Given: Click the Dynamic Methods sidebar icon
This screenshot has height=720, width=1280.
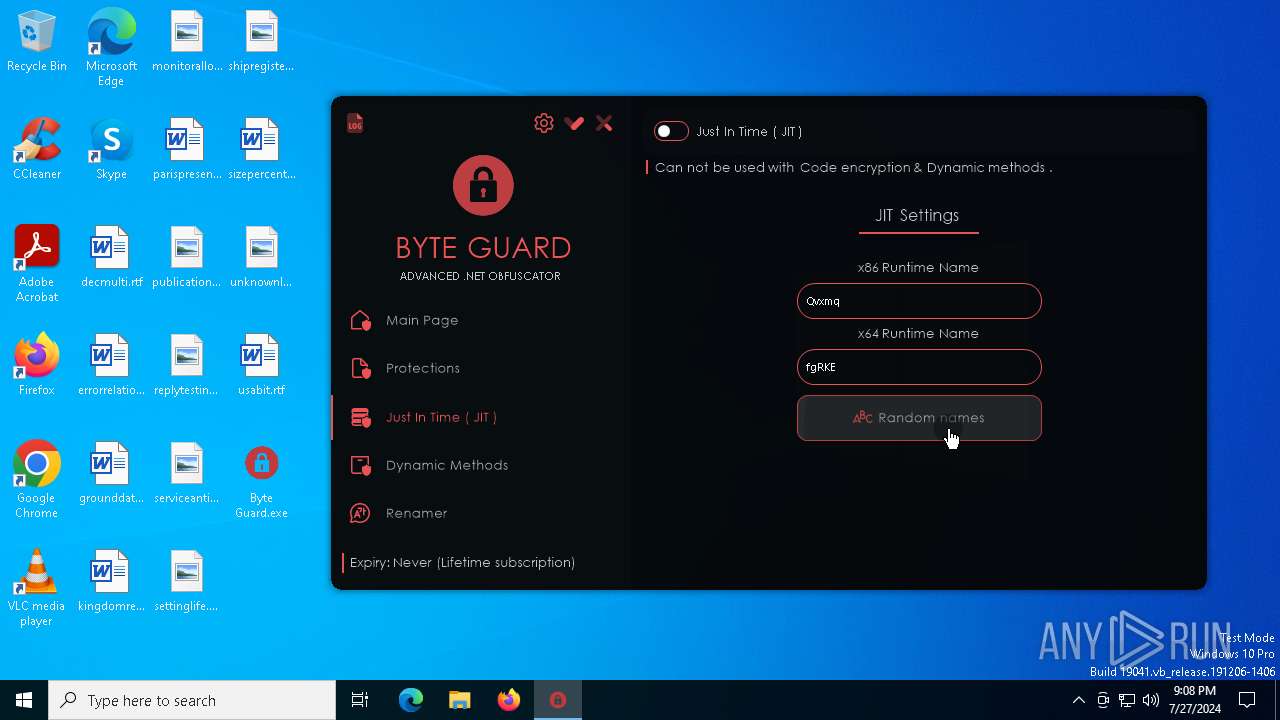Looking at the screenshot, I should click(361, 465).
